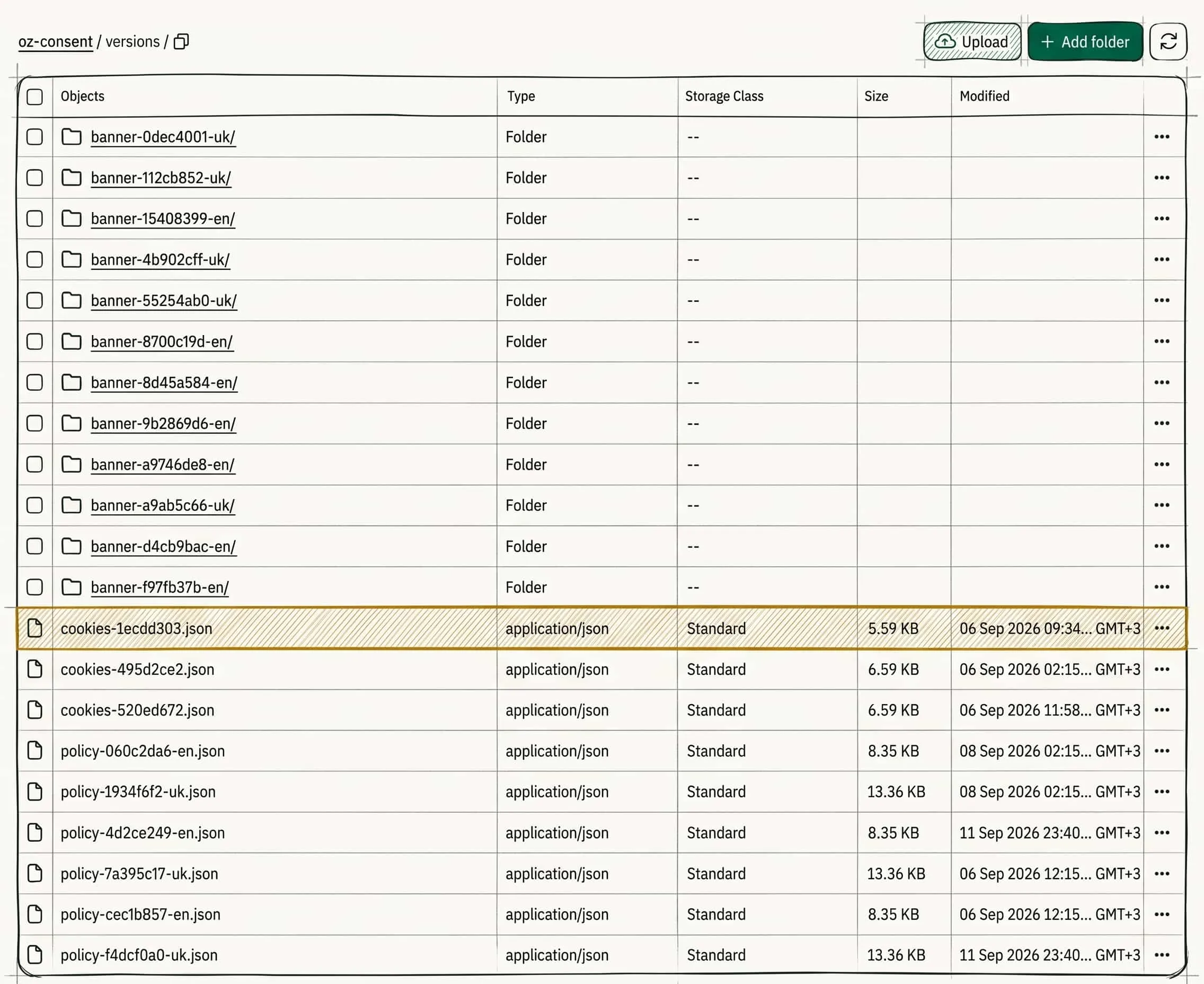The width and height of the screenshot is (1204, 984).
Task: Tick the checkbox for banner-9b2869d6-en/
Action: pyautogui.click(x=34, y=423)
